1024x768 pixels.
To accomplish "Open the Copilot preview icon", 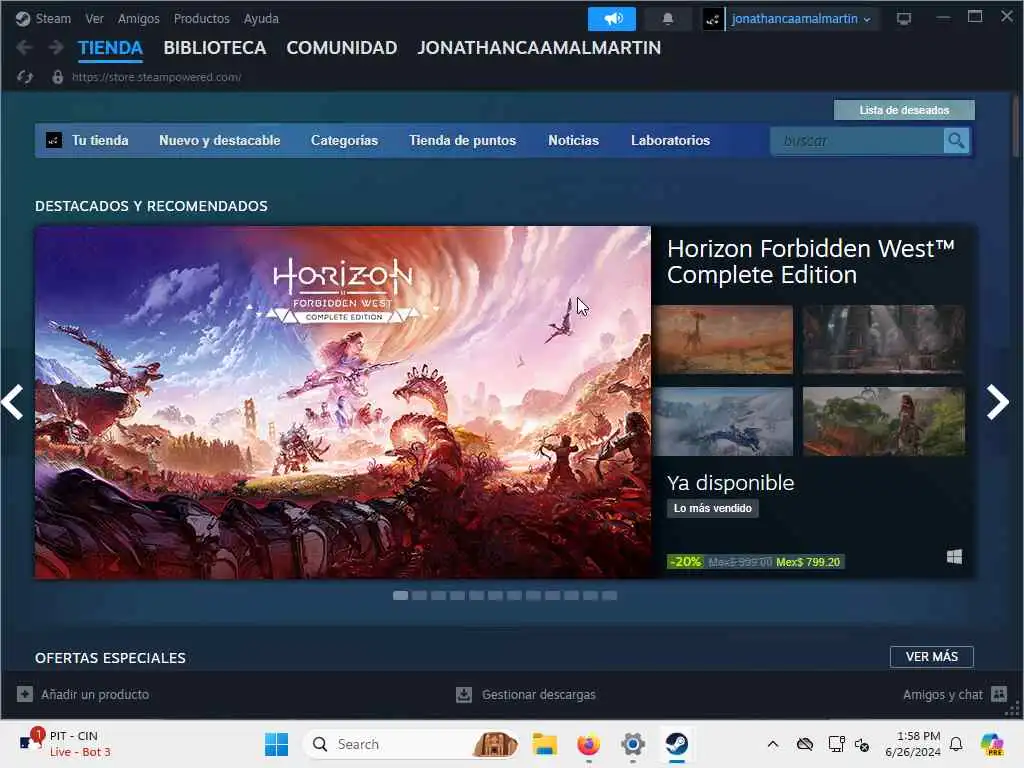I will point(992,744).
